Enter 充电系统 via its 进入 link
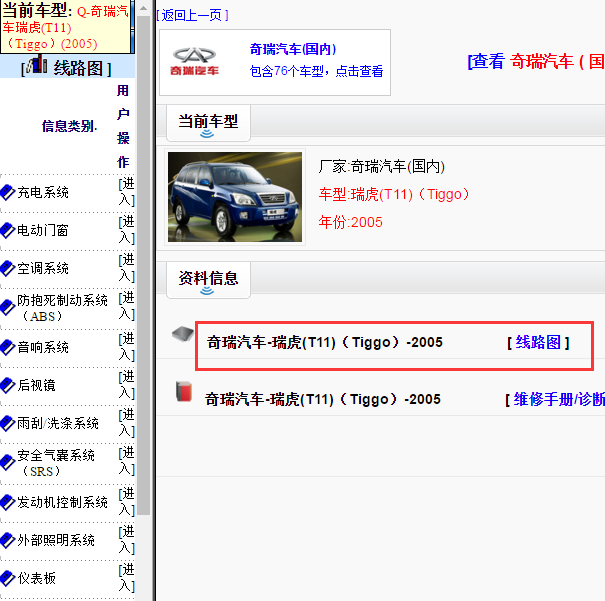 pos(127,192)
